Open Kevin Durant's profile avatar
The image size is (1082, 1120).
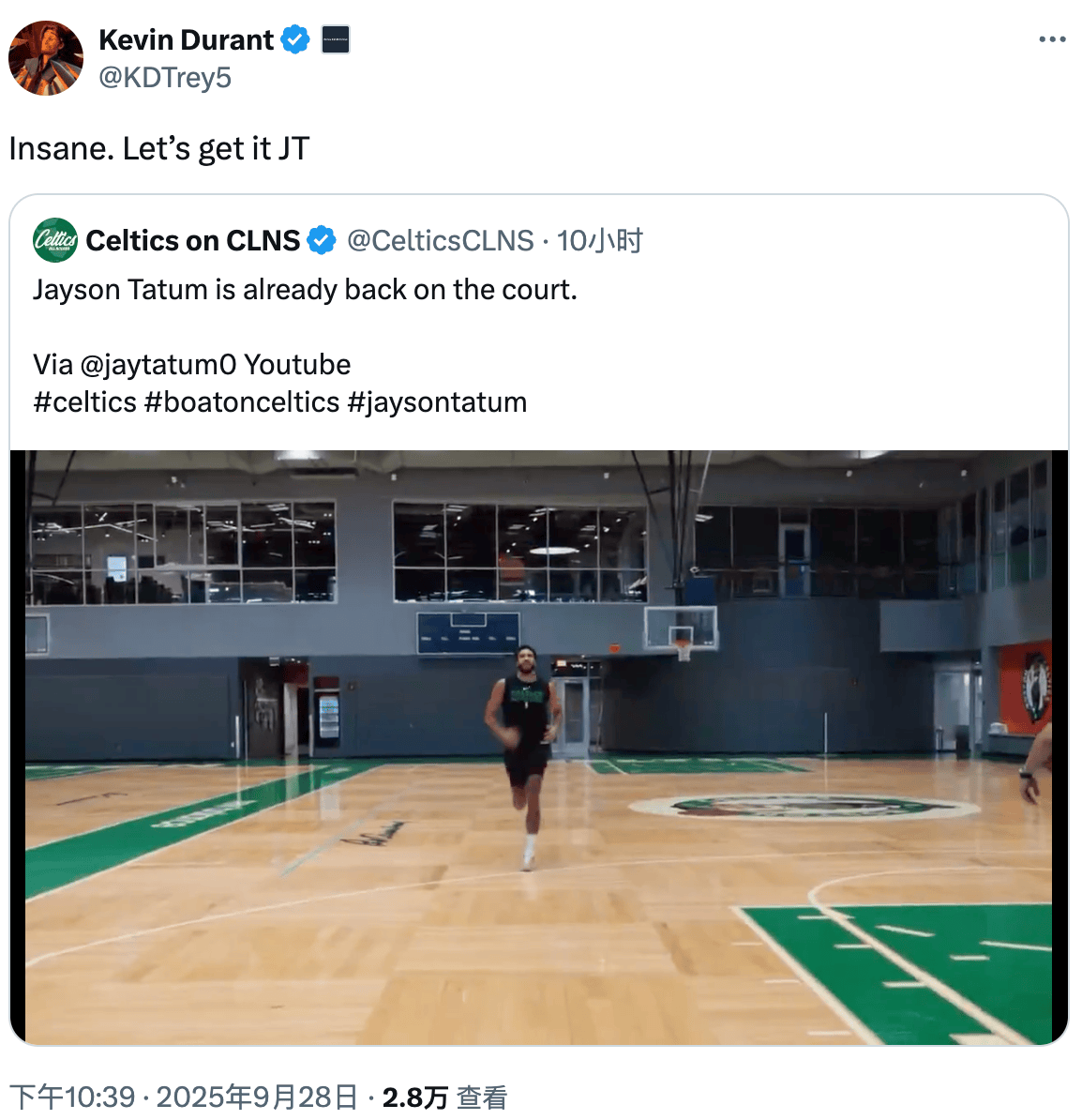[46, 58]
